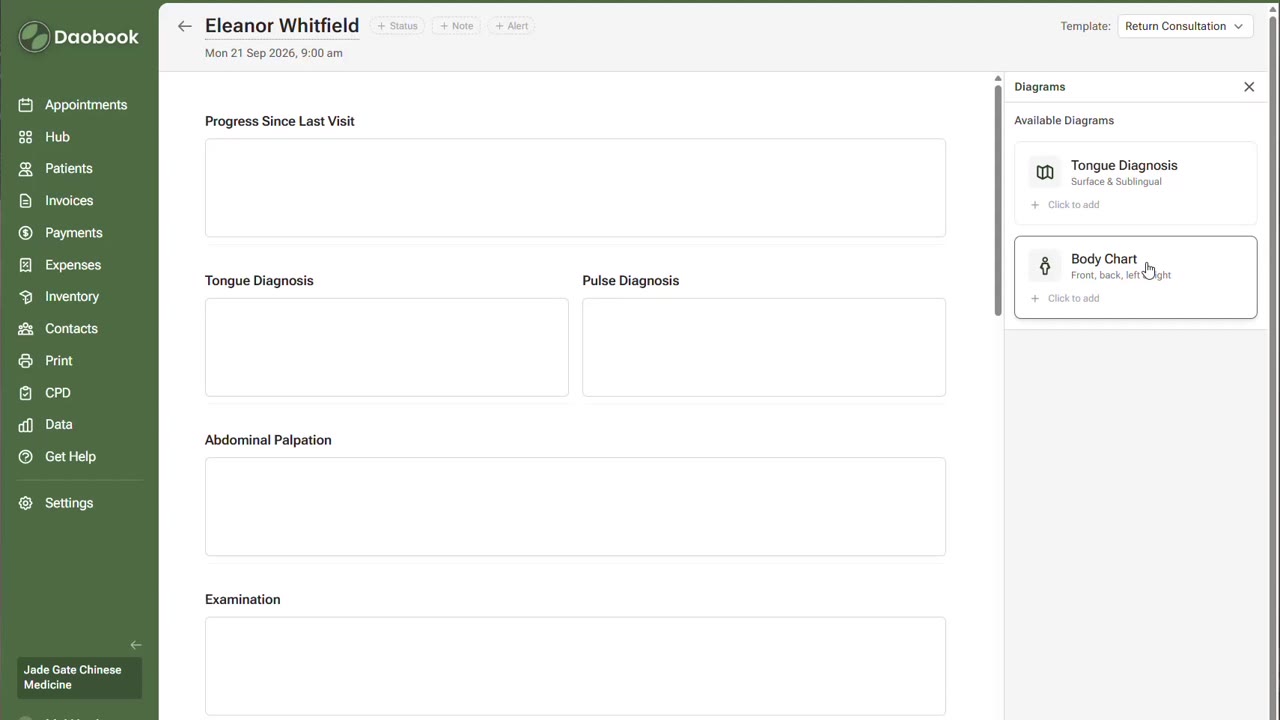The width and height of the screenshot is (1280, 720).
Task: Open the Hub grid icon
Action: coord(26,137)
